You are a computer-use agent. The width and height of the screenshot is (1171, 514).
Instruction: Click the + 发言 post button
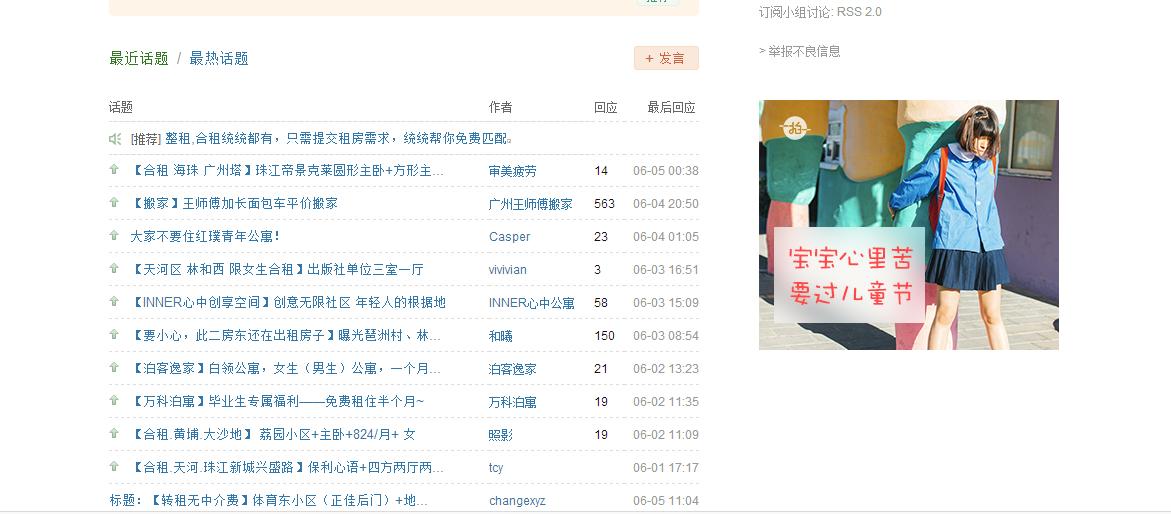(666, 58)
